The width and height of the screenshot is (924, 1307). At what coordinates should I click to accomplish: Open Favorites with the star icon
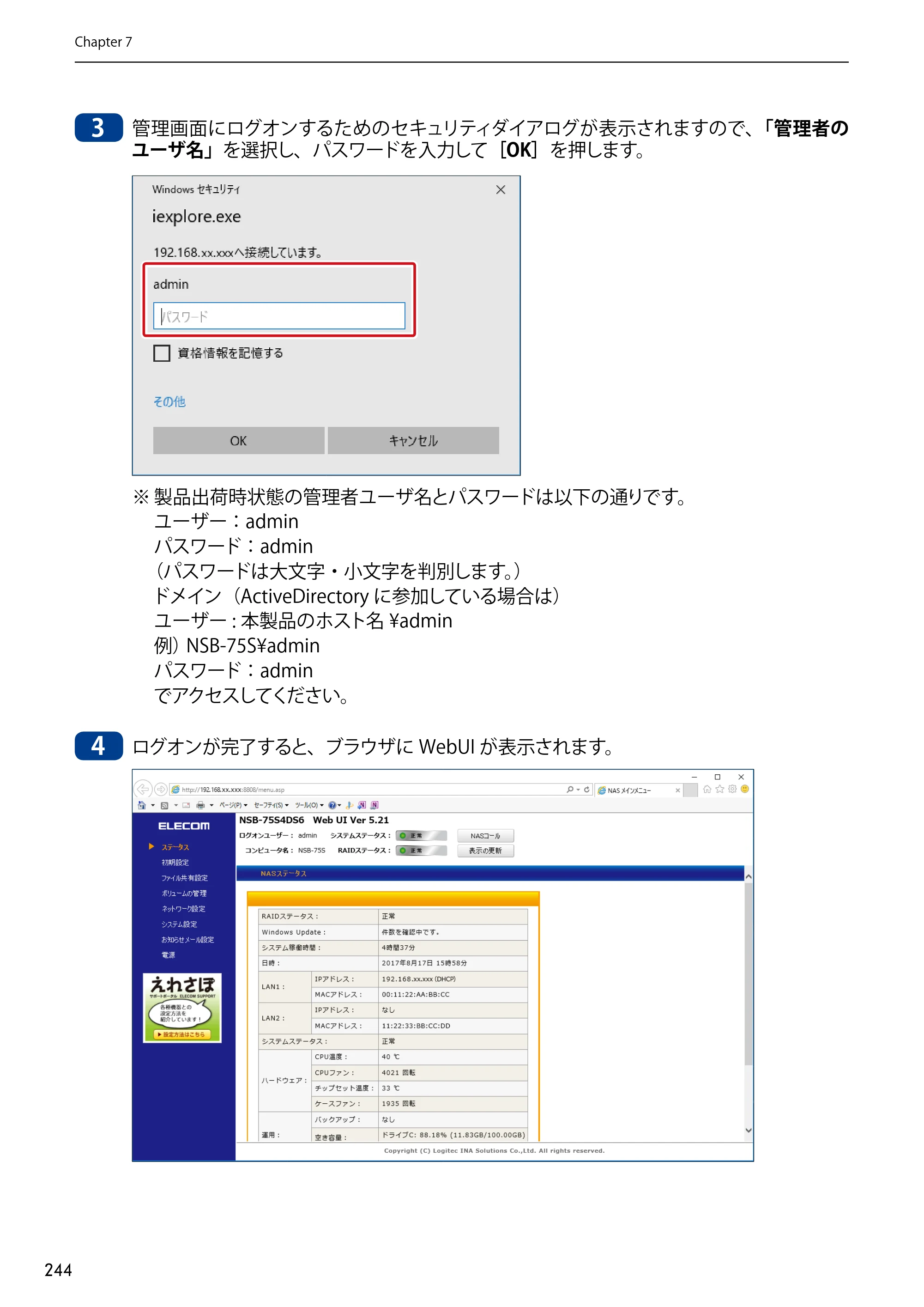point(720,789)
